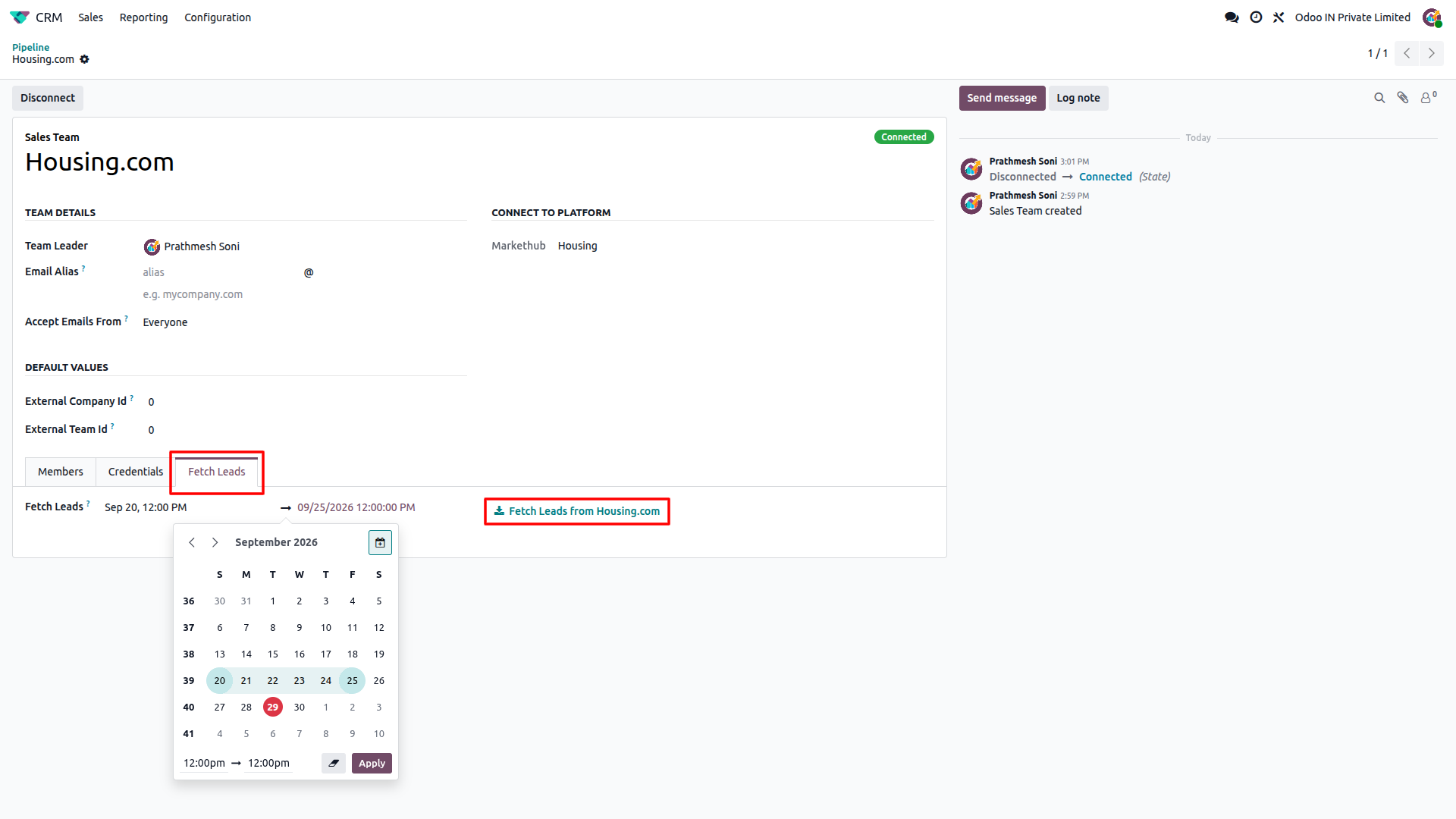Screen dimensions: 1456x819
Task: Go to next record arrow
Action: click(x=1432, y=53)
